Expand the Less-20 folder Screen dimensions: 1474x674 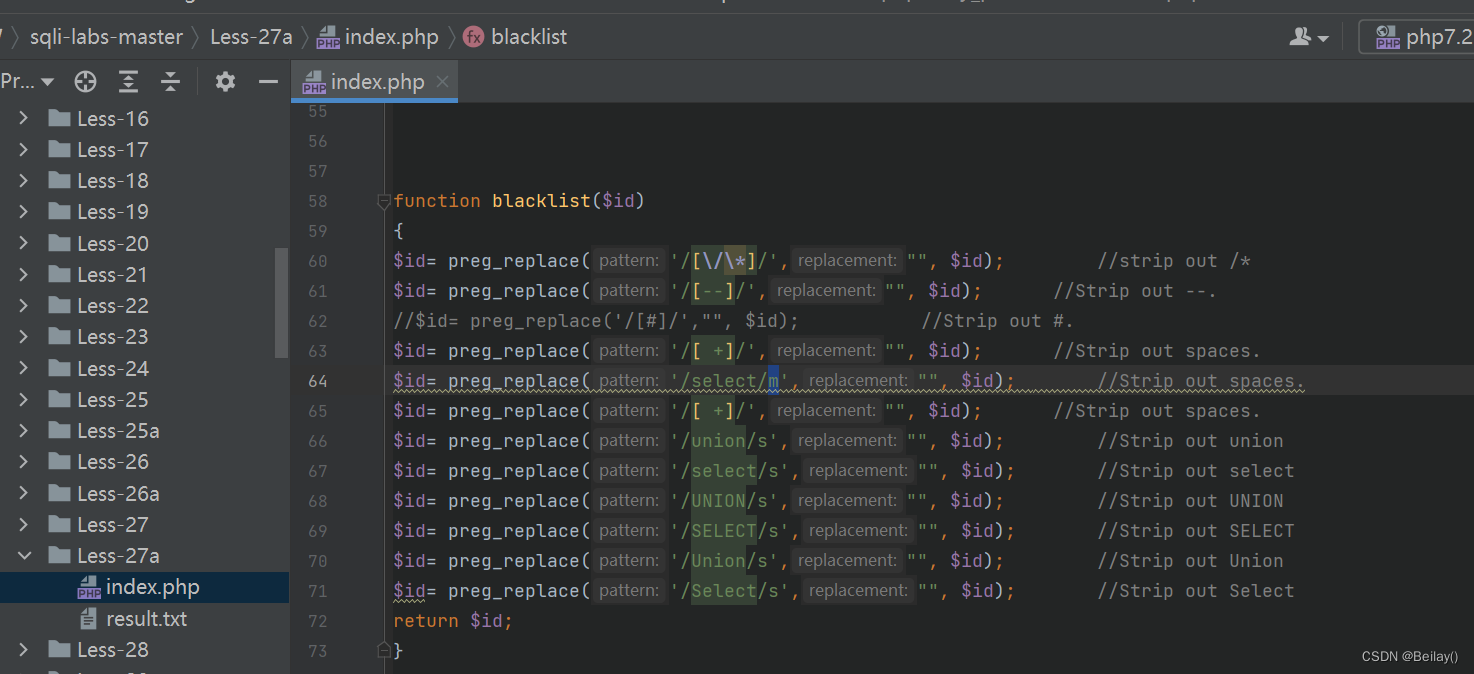click(x=24, y=244)
